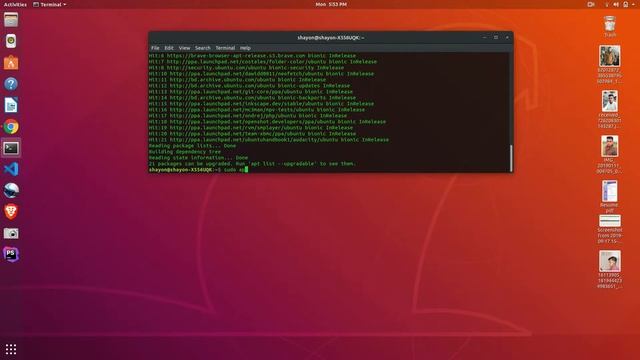Click the bionic-backports Hit line
The image size is (640, 360).
coord(252,98)
